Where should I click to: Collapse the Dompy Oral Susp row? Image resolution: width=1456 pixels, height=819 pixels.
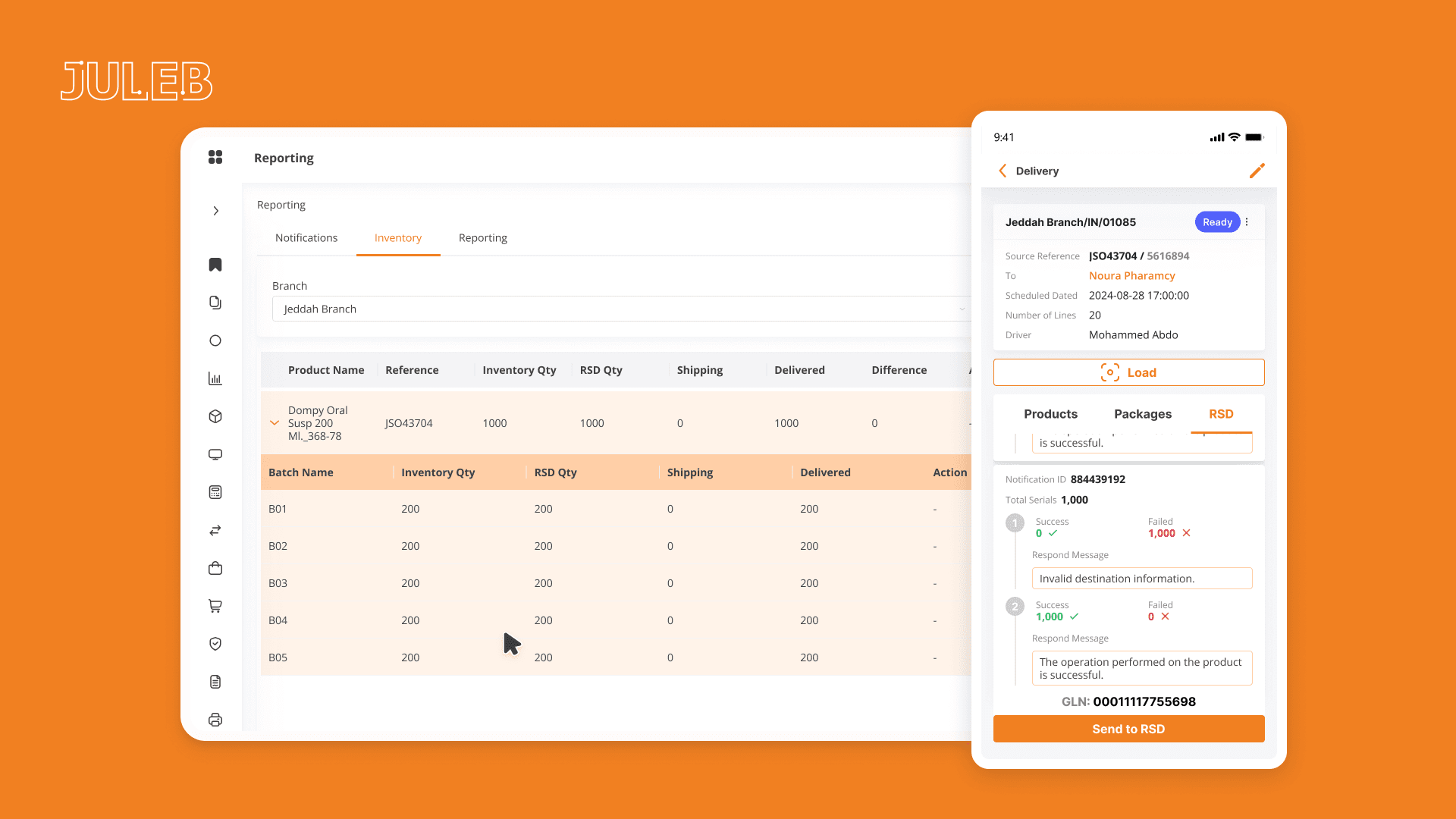275,423
